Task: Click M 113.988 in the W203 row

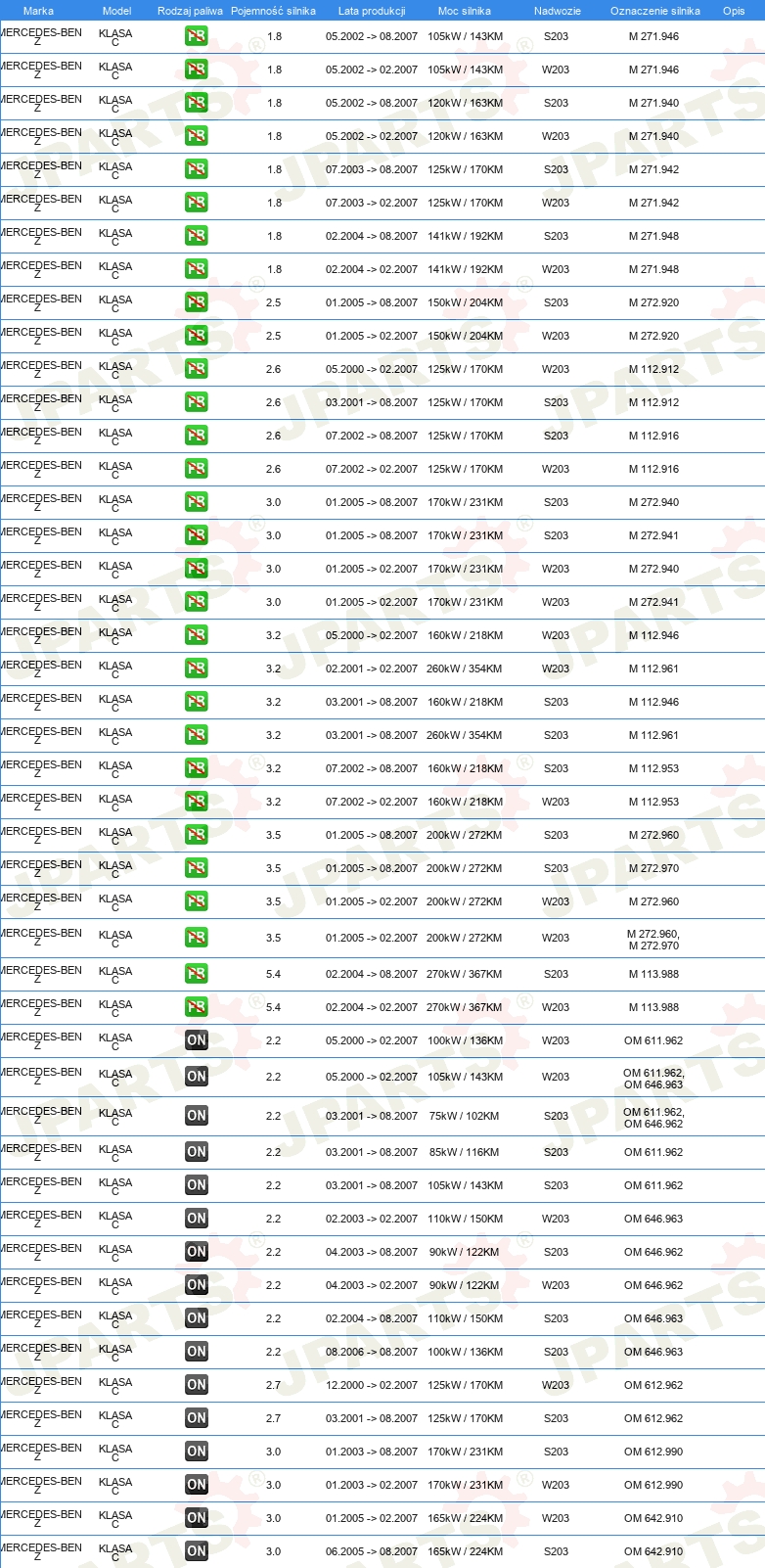Action: (x=653, y=1007)
